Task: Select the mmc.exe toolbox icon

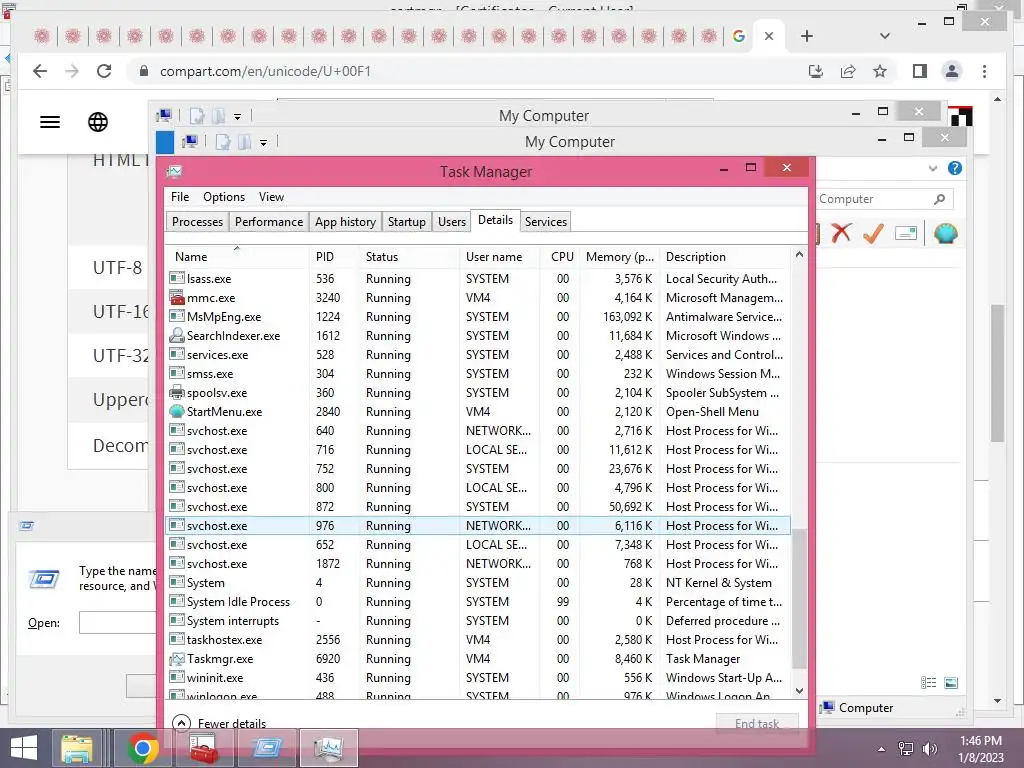Action: pyautogui.click(x=176, y=297)
